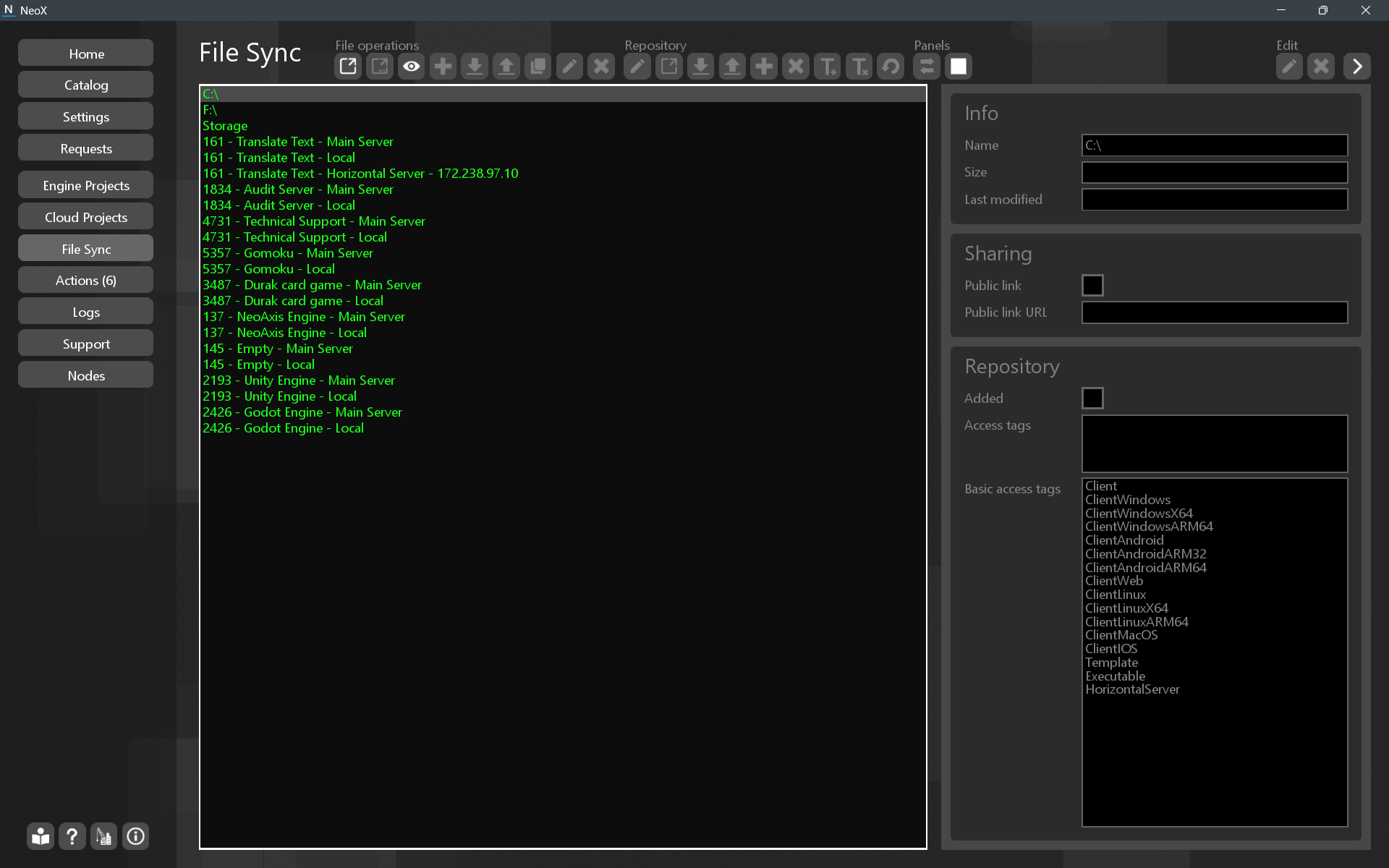1389x868 pixels.
Task: Click the crane construction icon at bottom
Action: click(x=104, y=837)
